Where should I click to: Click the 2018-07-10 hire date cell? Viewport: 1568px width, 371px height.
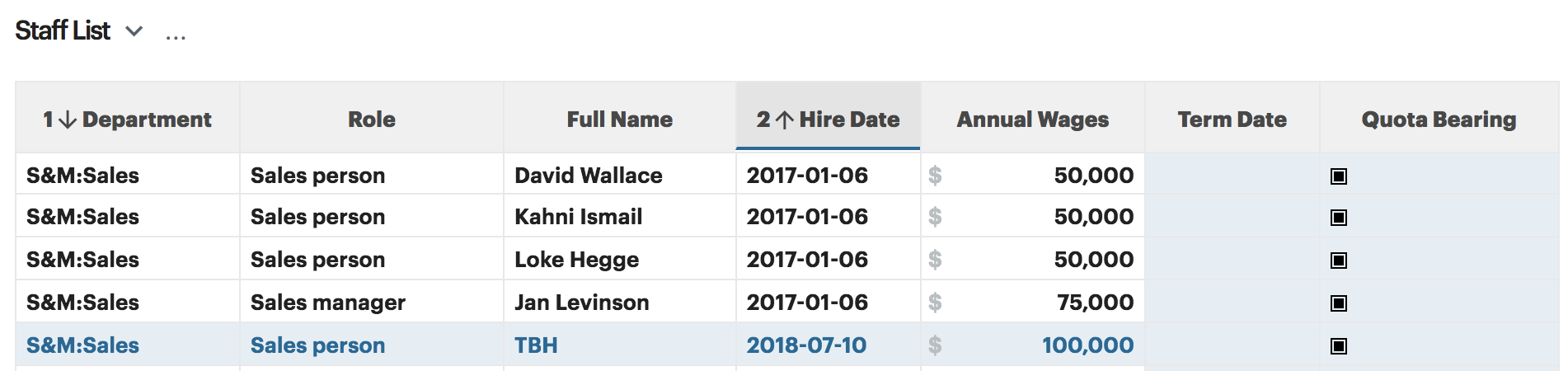click(806, 345)
